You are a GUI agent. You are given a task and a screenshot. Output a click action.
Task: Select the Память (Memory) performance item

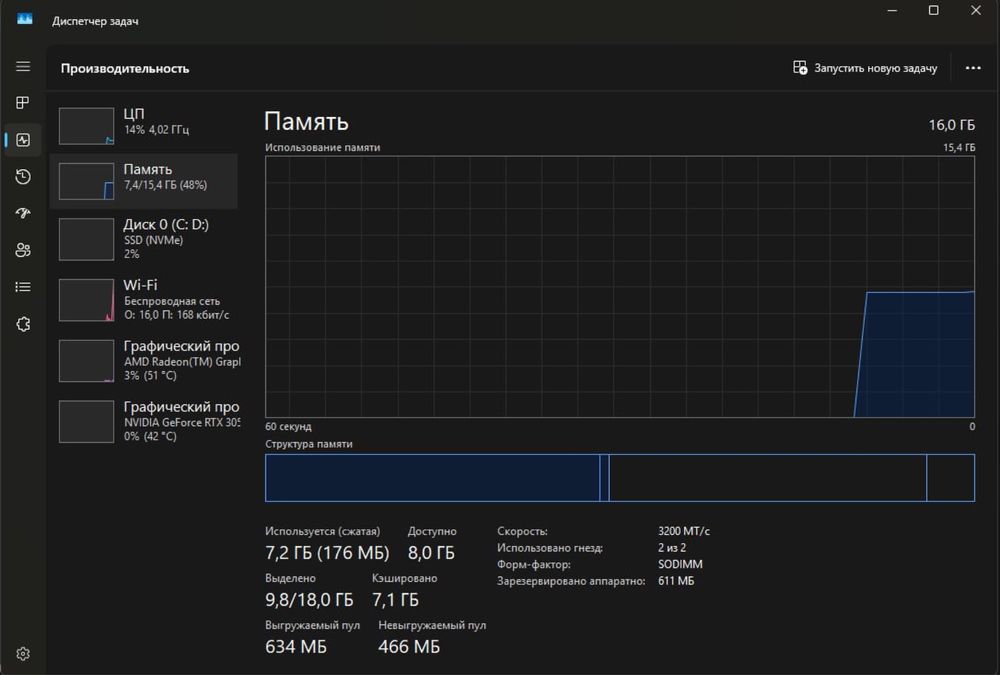click(x=144, y=179)
